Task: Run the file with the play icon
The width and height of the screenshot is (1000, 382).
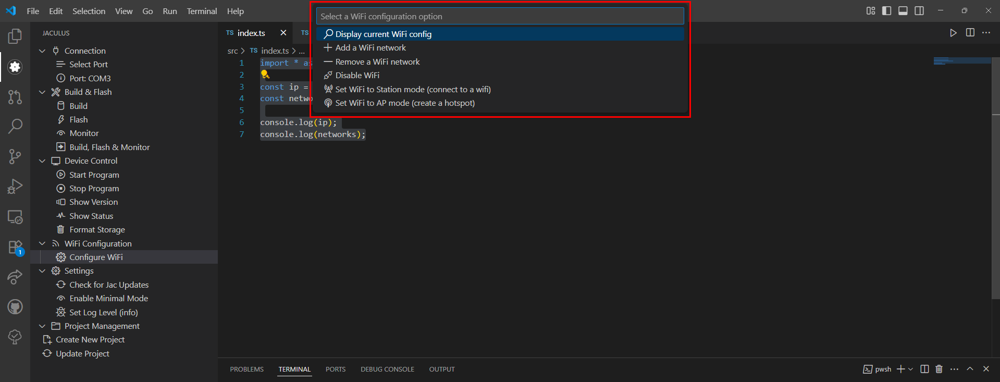Action: click(953, 33)
